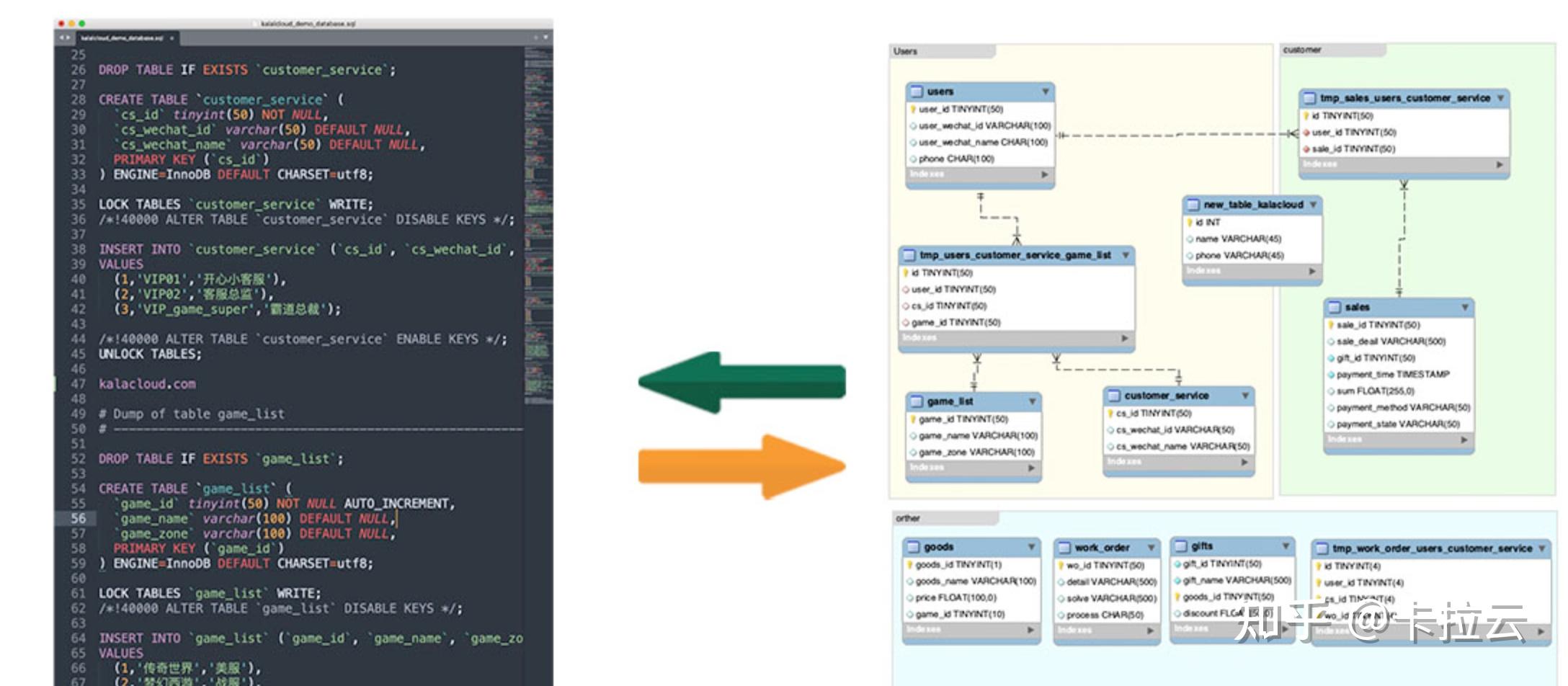1568x686 pixels.
Task: Click the Indexes arrow button at the bottom of goods
Action: (1029, 629)
